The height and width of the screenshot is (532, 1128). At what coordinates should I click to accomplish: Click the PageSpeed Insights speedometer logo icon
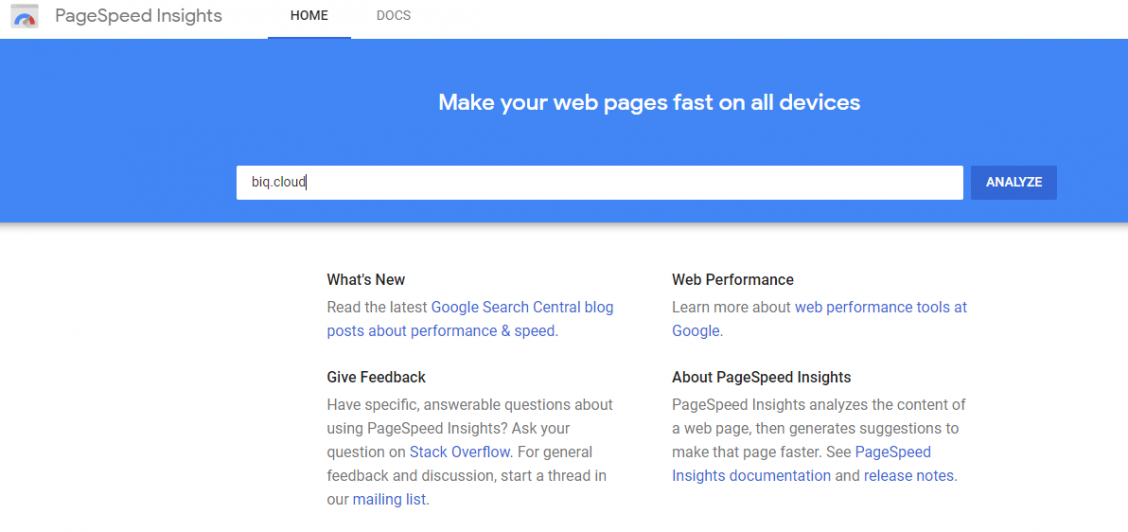24,17
